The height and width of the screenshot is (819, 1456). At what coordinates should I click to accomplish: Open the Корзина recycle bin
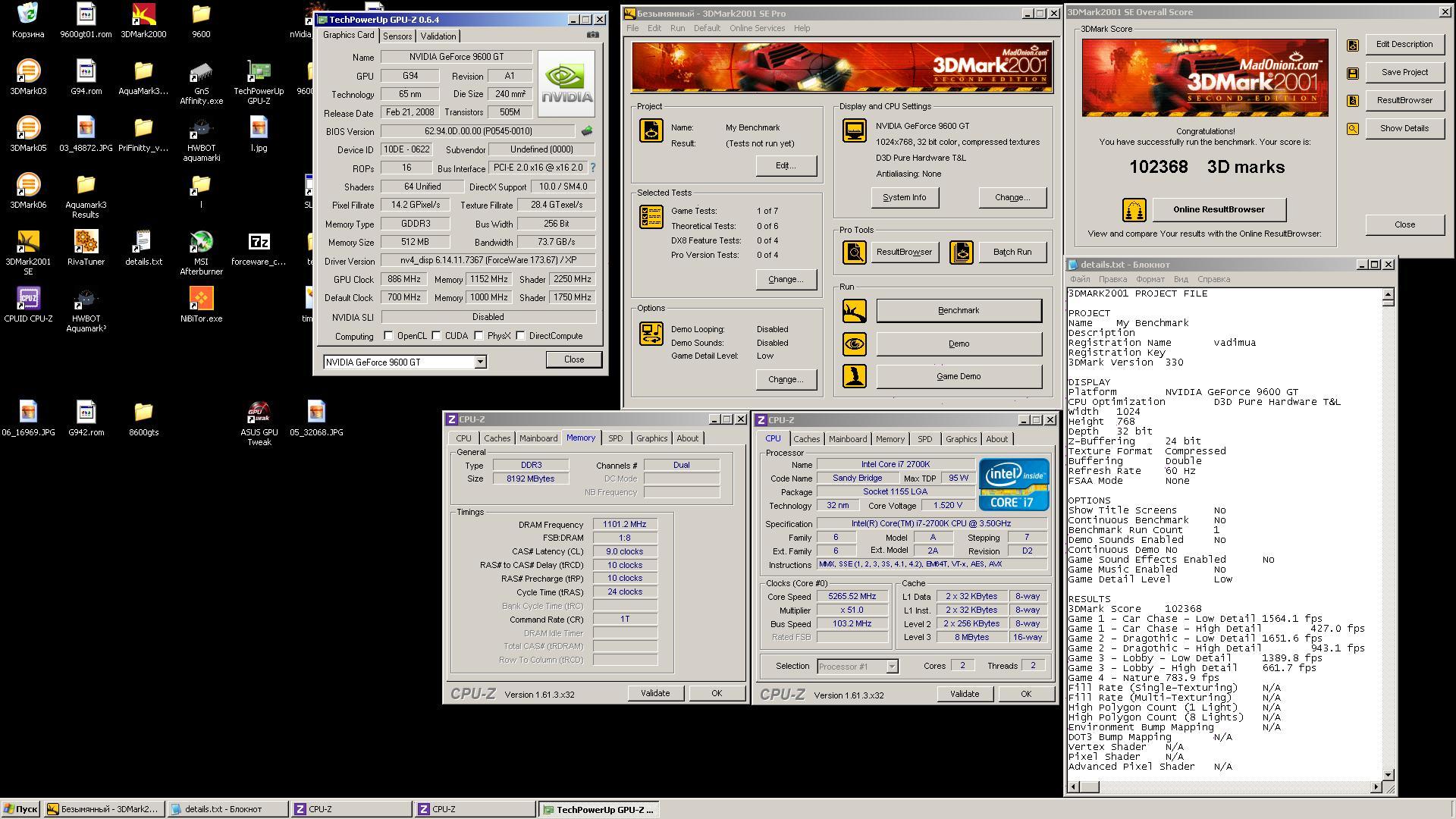tap(28, 20)
